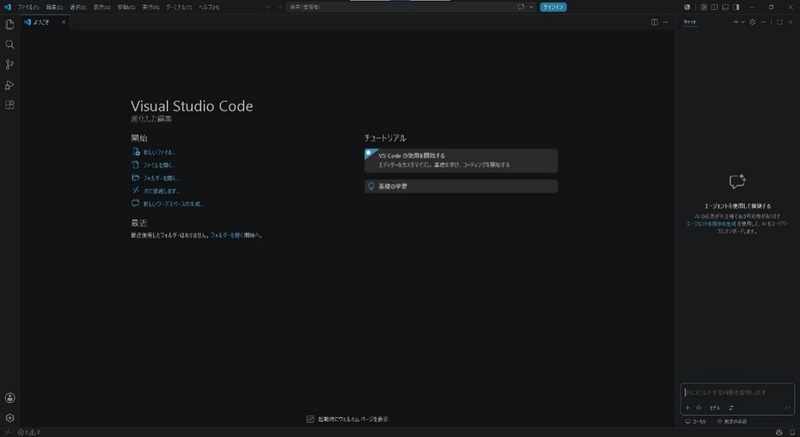Screen dimensions: 800x437
Task: Click the VS Code logo in the title bar
Action: pos(7,7)
